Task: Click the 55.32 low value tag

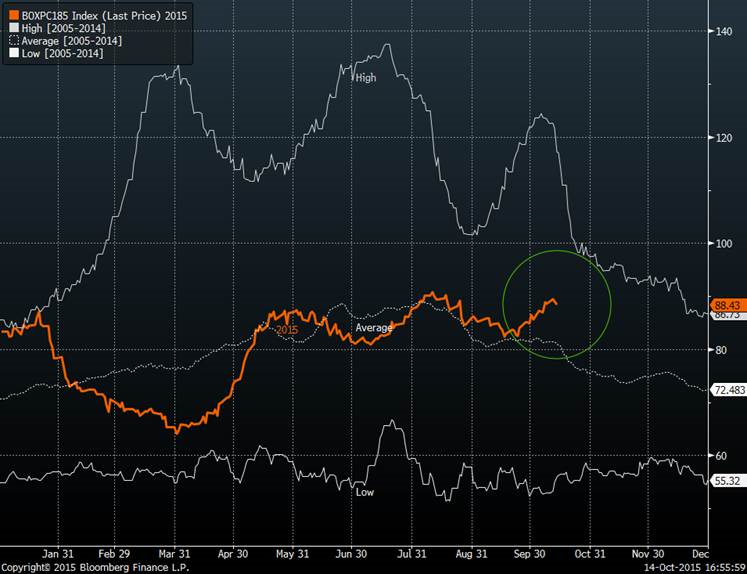Action: pos(726,480)
